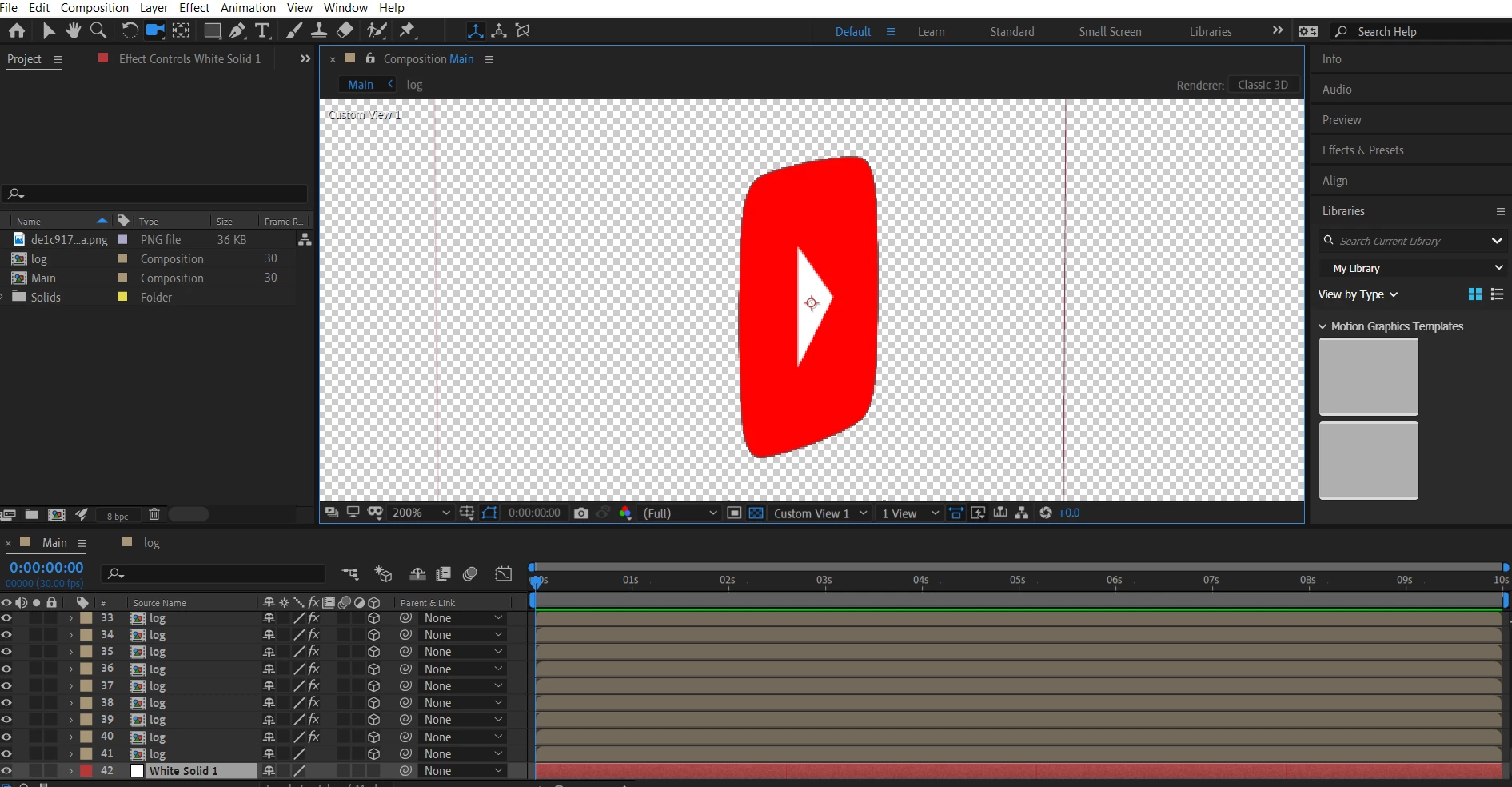Toggle the effects fx switch on layer 35
This screenshot has height=787, width=1512.
(313, 652)
